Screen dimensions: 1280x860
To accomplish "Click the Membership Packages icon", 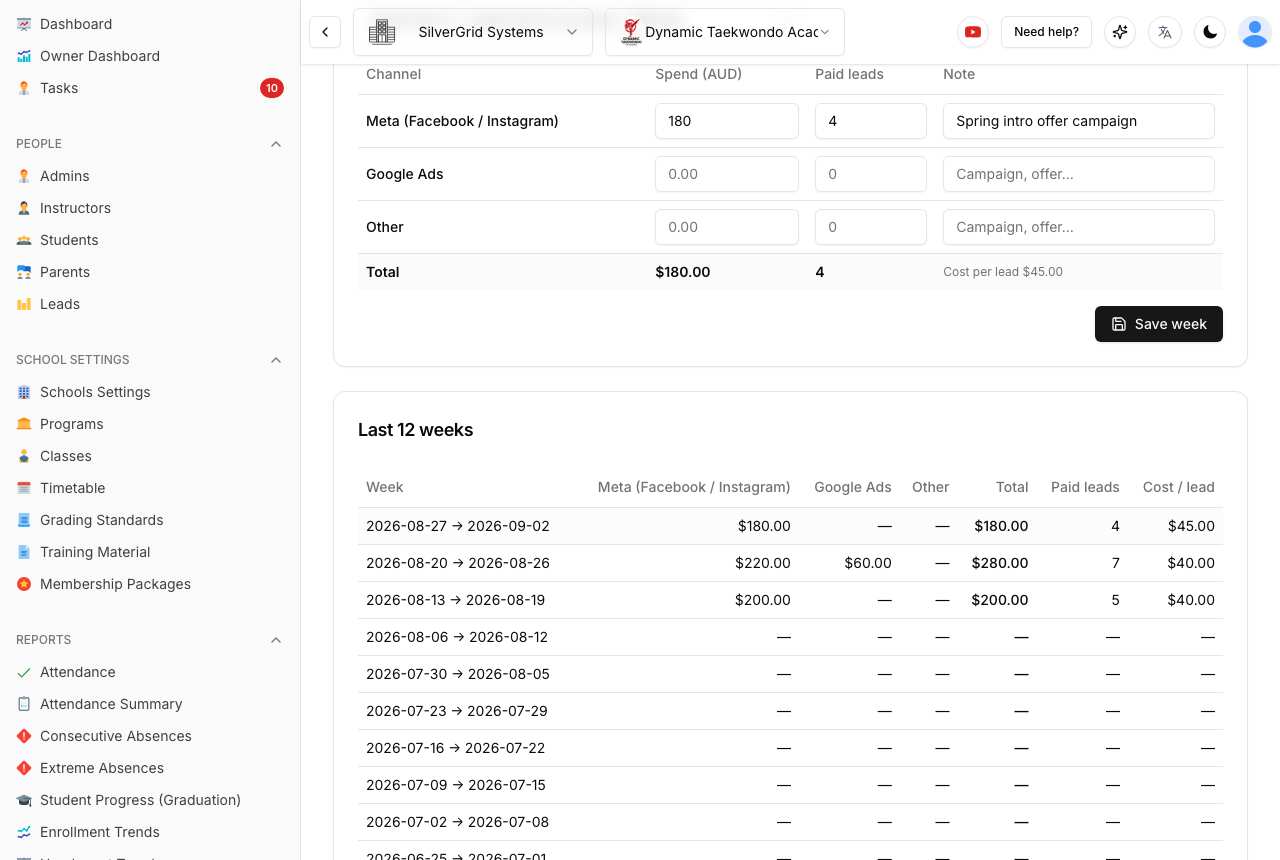I will (x=24, y=584).
